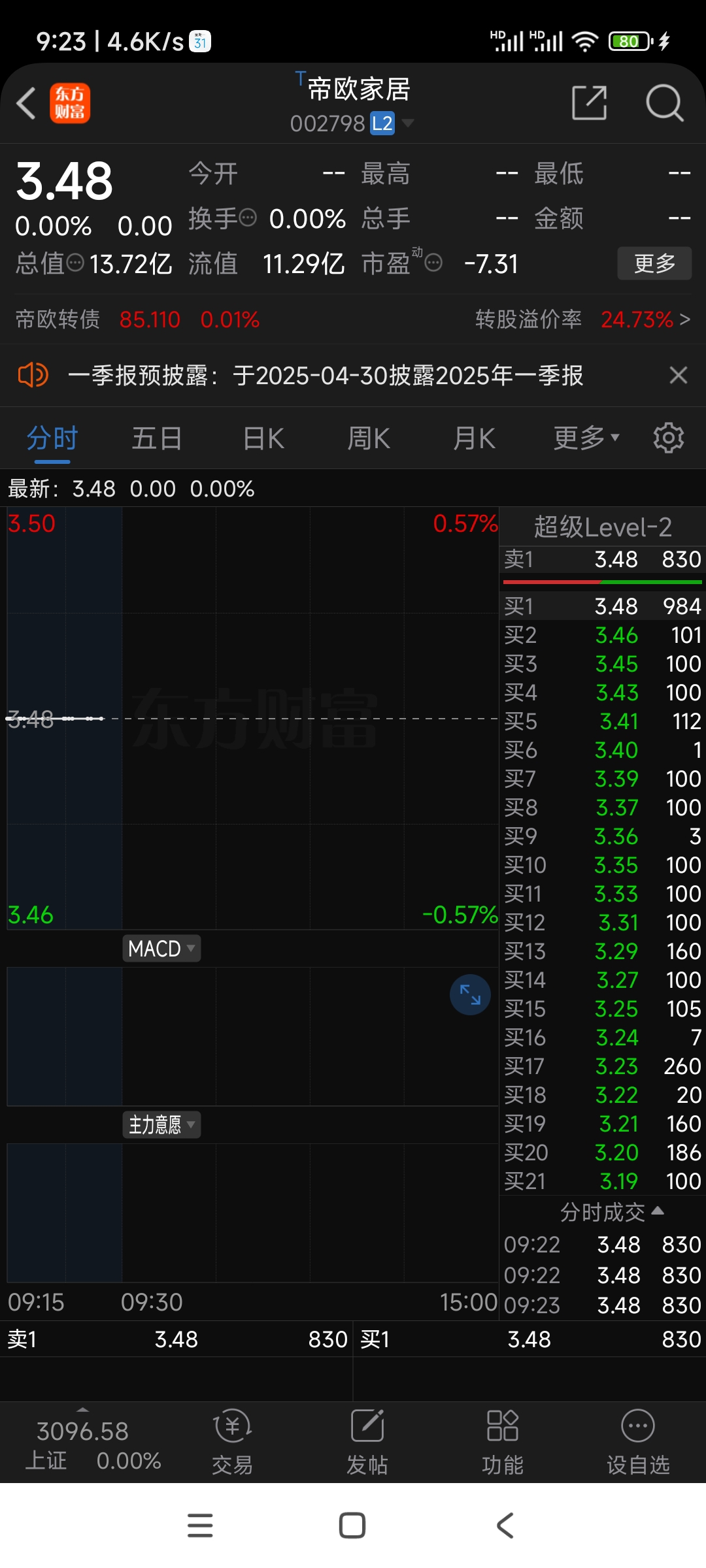Image resolution: width=706 pixels, height=1568 pixels.
Task: Switch to the 周K tab
Action: click(369, 438)
